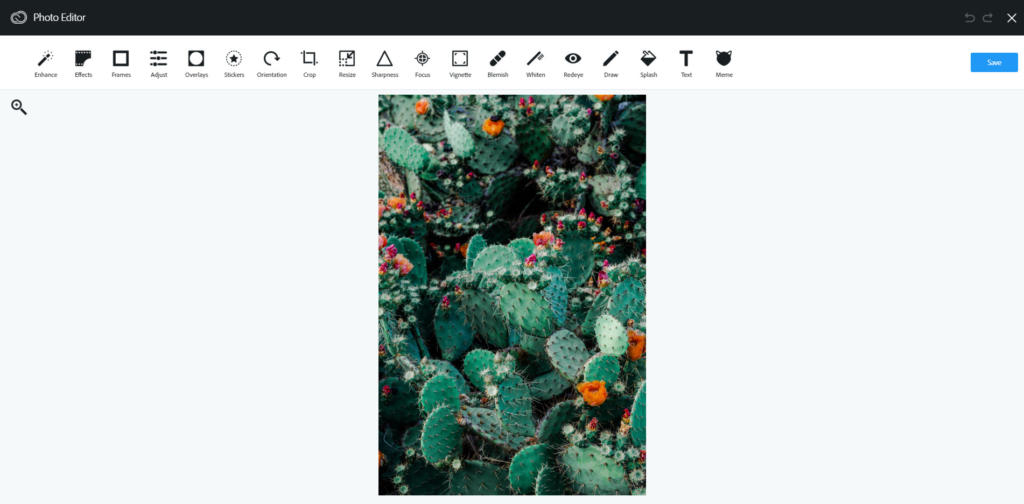Click the cactus photo canvas
1024x504 pixels.
click(512, 295)
